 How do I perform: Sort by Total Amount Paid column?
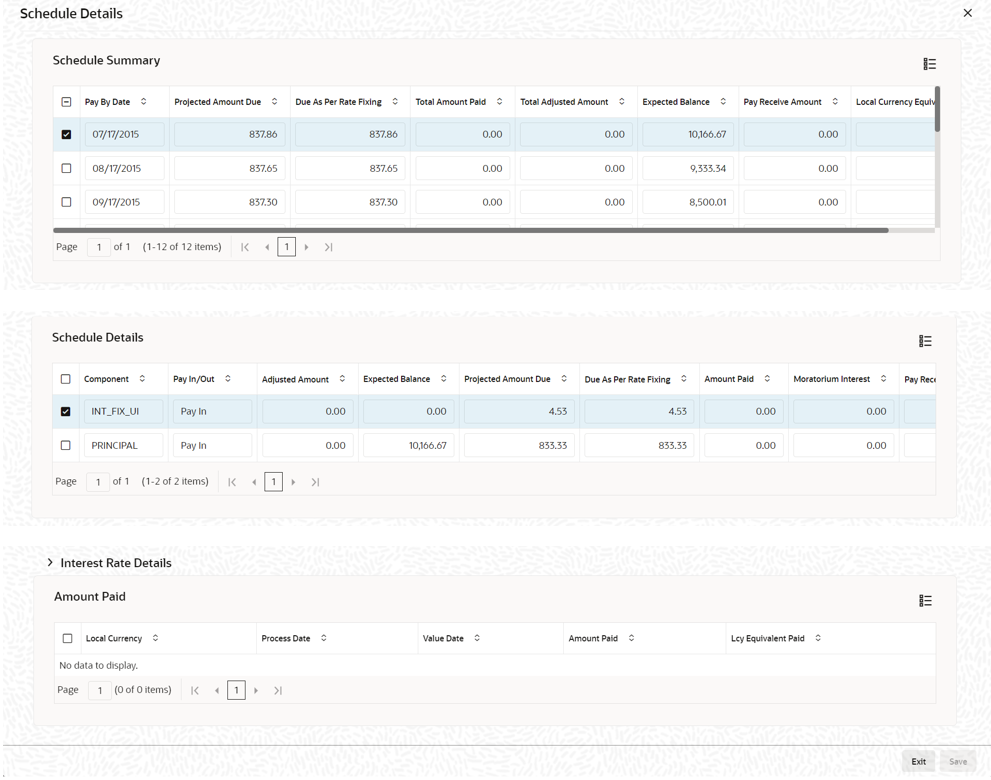[499, 102]
